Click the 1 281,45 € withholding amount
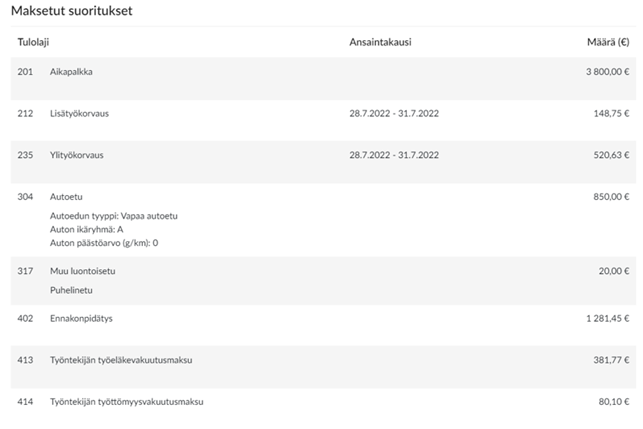The image size is (643, 429). click(x=607, y=318)
